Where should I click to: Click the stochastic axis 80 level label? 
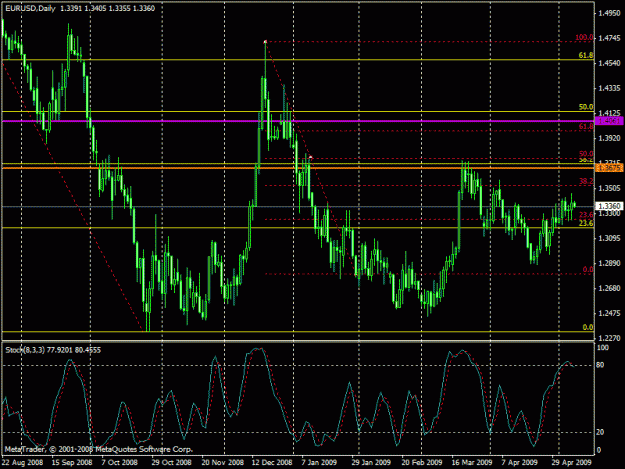click(x=600, y=365)
